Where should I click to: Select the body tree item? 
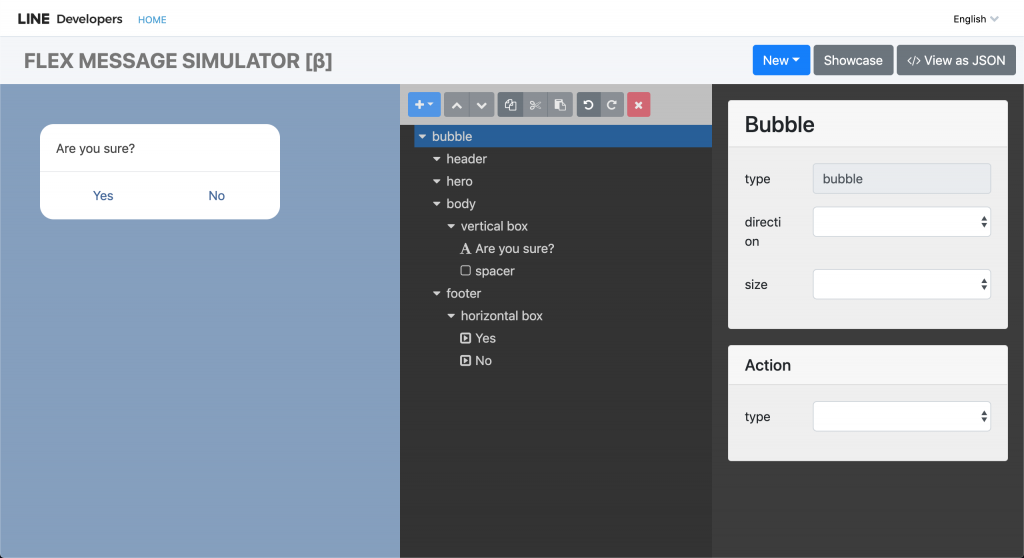point(460,204)
